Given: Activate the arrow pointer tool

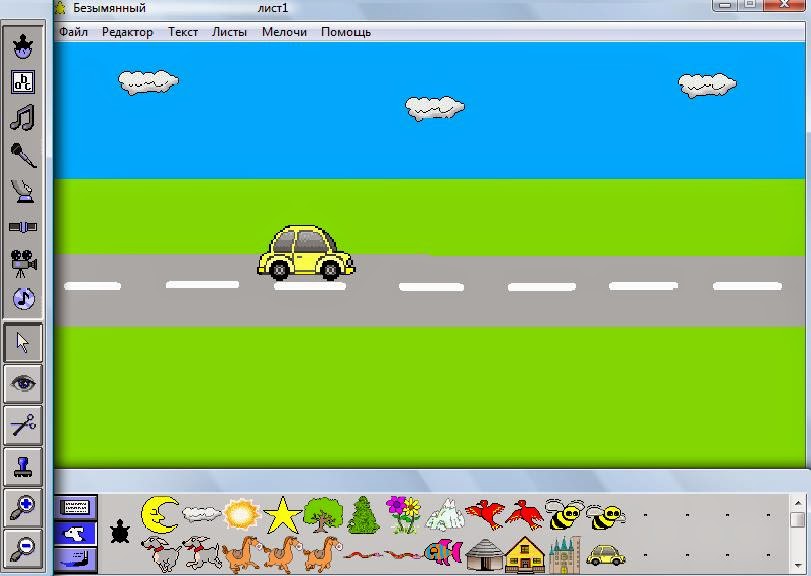Looking at the screenshot, I should click(x=23, y=343).
